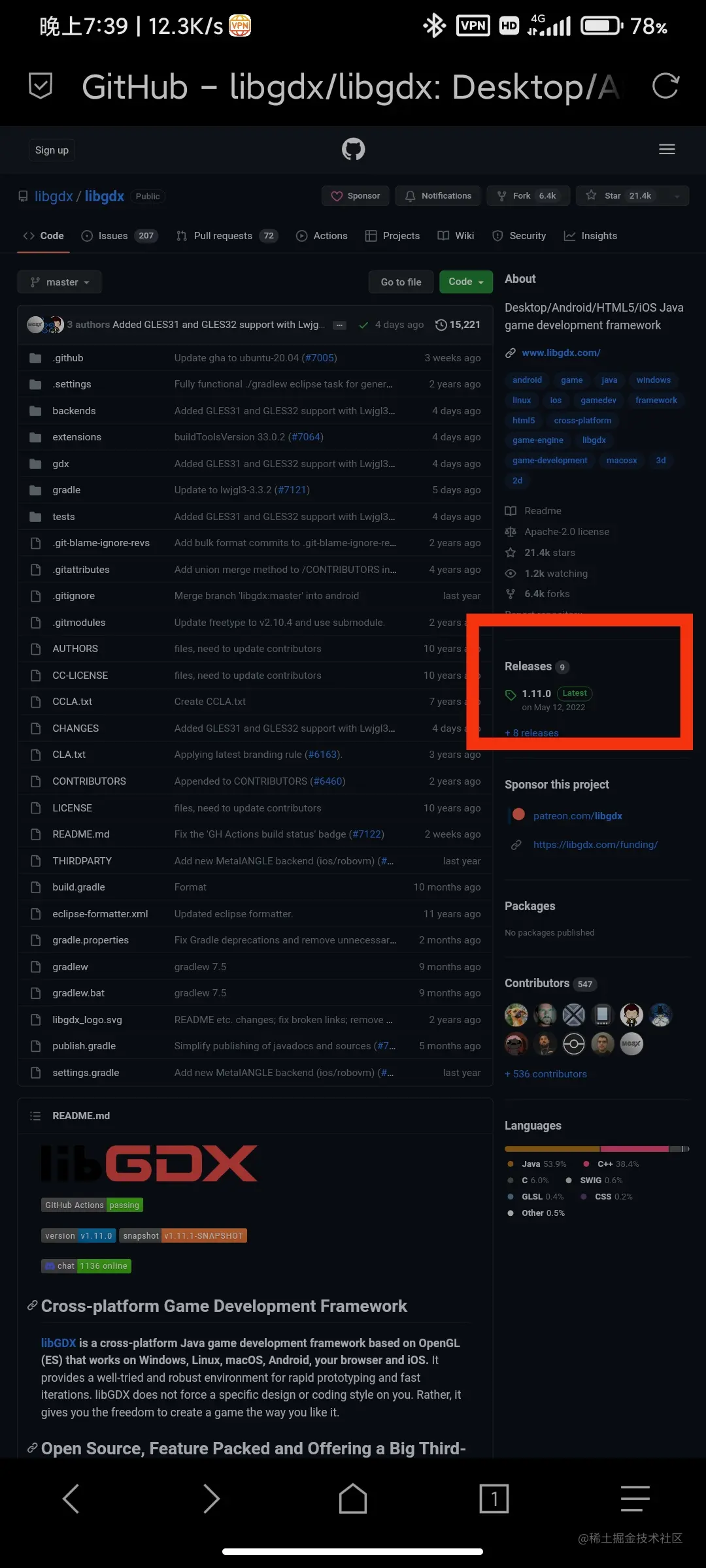This screenshot has width=706, height=1568.
Task: Star the libgdx repository
Action: [x=620, y=196]
